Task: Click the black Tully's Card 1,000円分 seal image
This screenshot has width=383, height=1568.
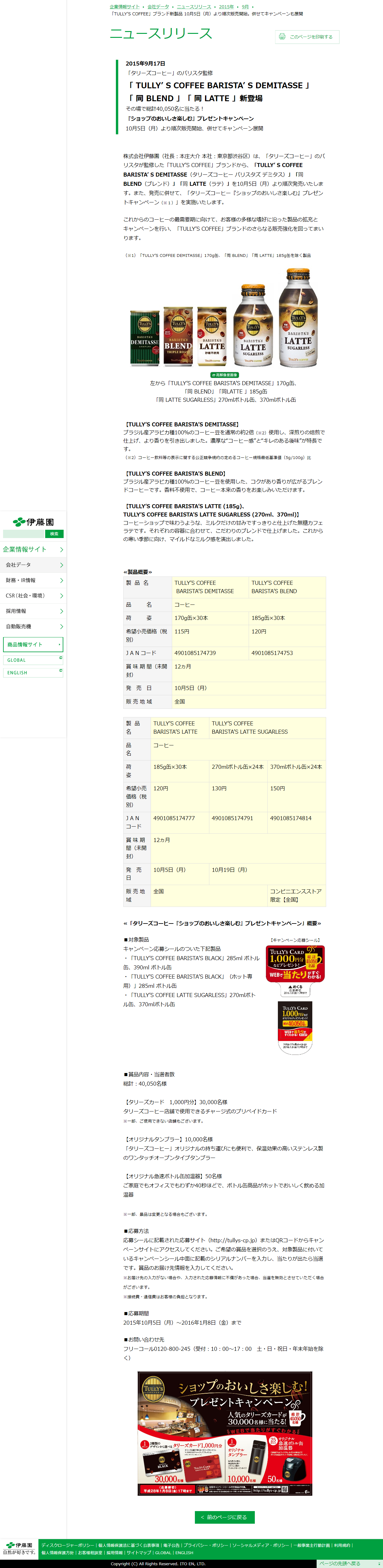Action: click(295, 1027)
